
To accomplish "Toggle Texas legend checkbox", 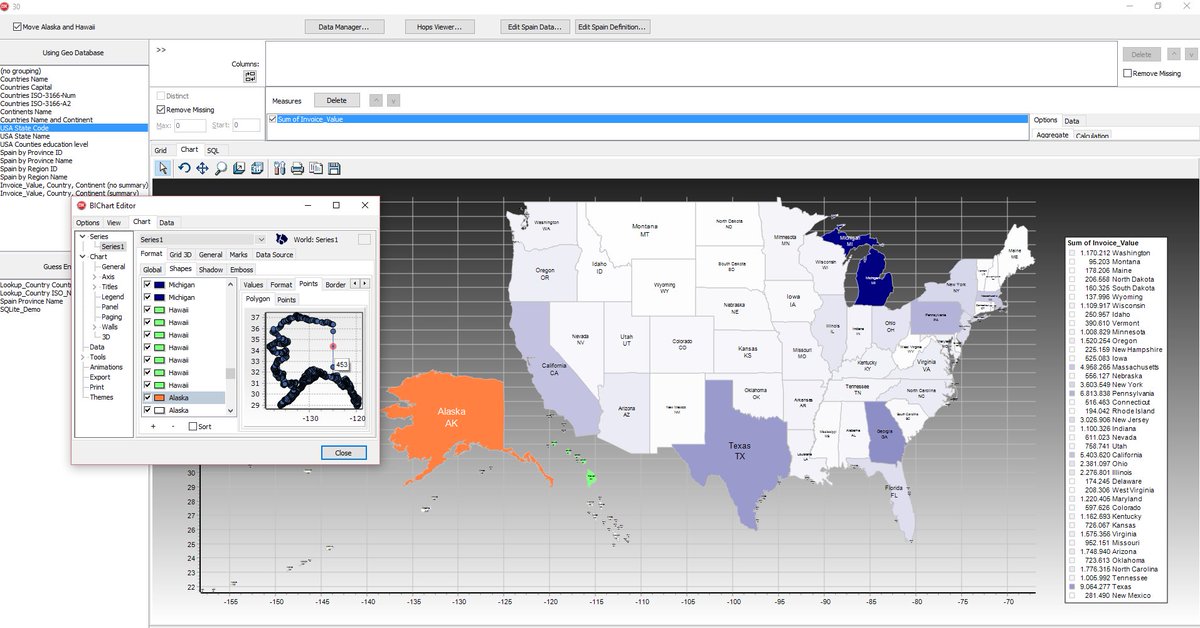I will click(x=1073, y=587).
